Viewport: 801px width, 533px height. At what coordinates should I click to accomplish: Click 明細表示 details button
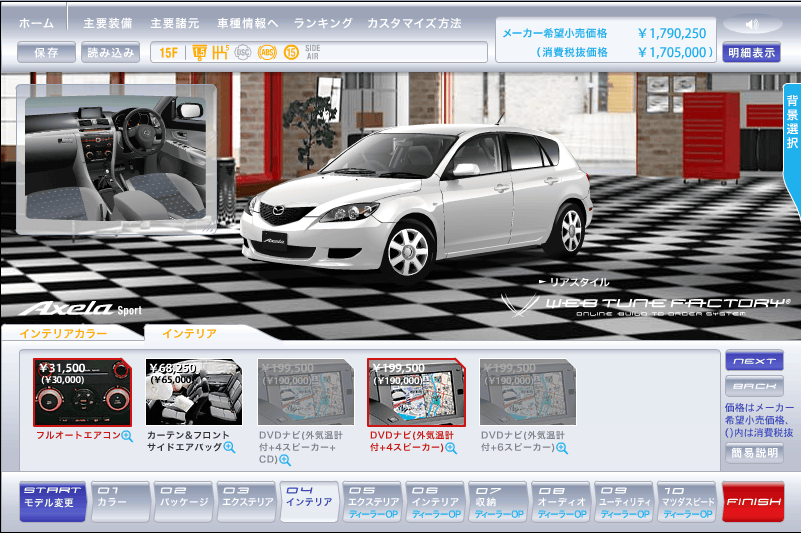click(x=751, y=52)
